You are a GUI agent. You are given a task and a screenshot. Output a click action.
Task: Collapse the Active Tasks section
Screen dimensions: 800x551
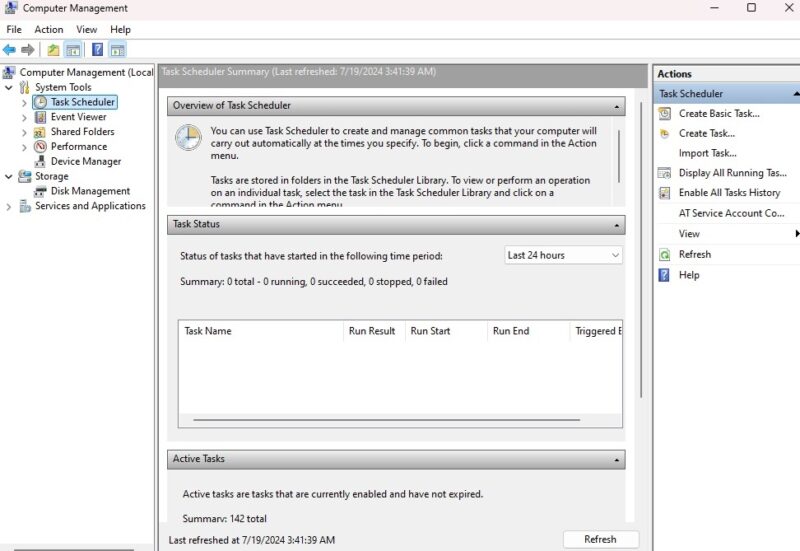tap(616, 459)
